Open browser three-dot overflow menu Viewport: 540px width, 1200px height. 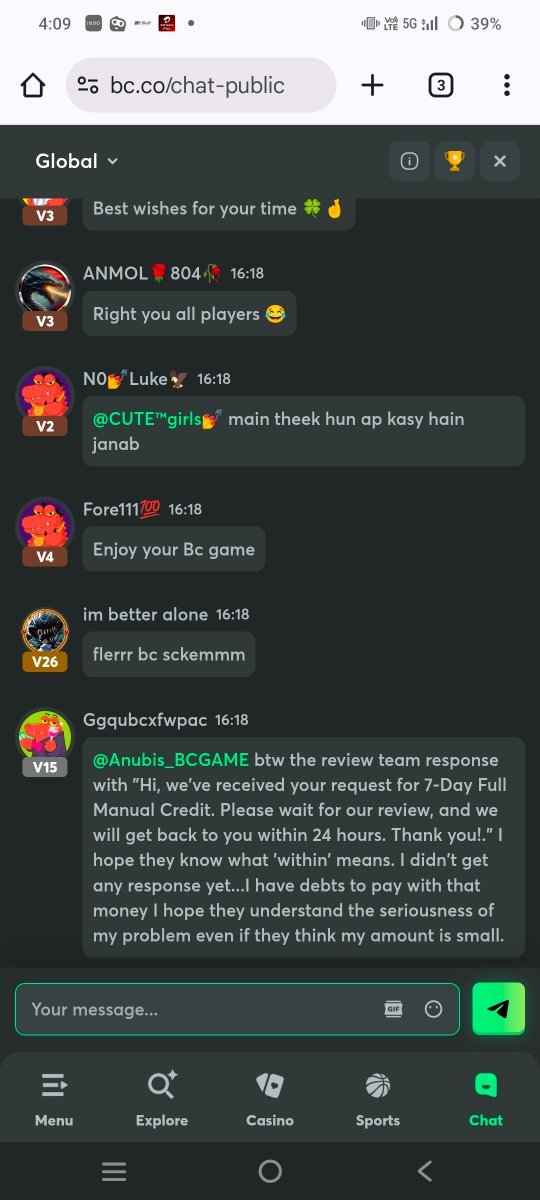click(x=507, y=85)
